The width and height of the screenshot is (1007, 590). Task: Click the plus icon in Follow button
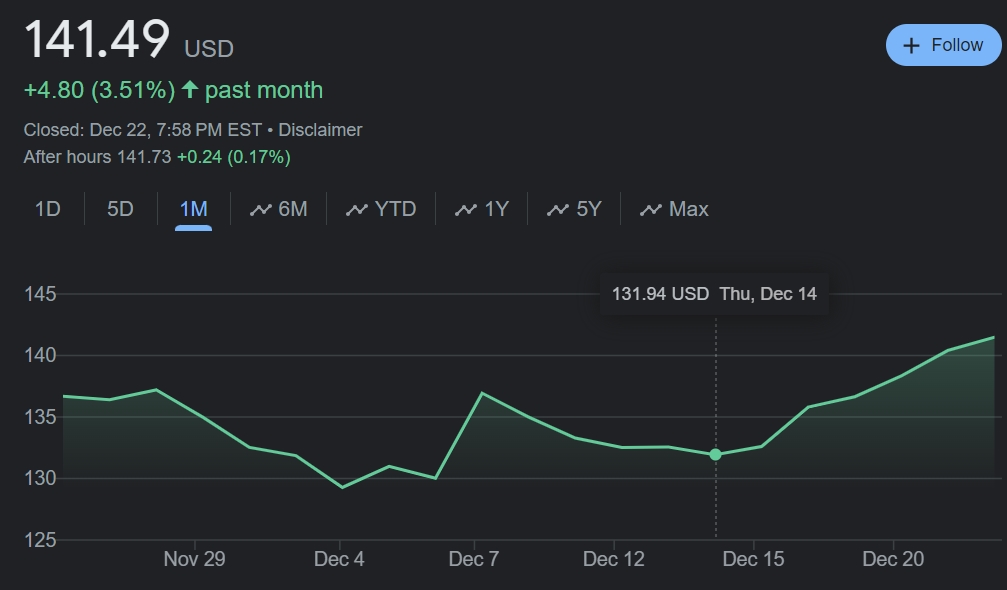click(x=911, y=46)
